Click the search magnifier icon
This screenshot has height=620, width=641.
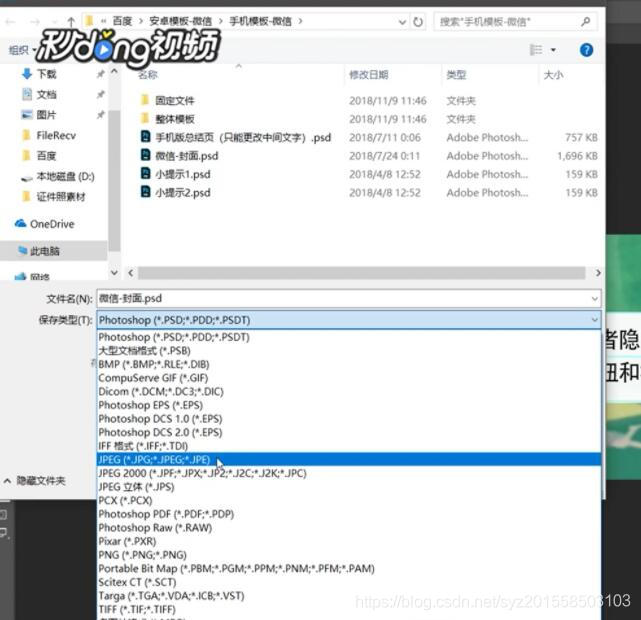585,21
